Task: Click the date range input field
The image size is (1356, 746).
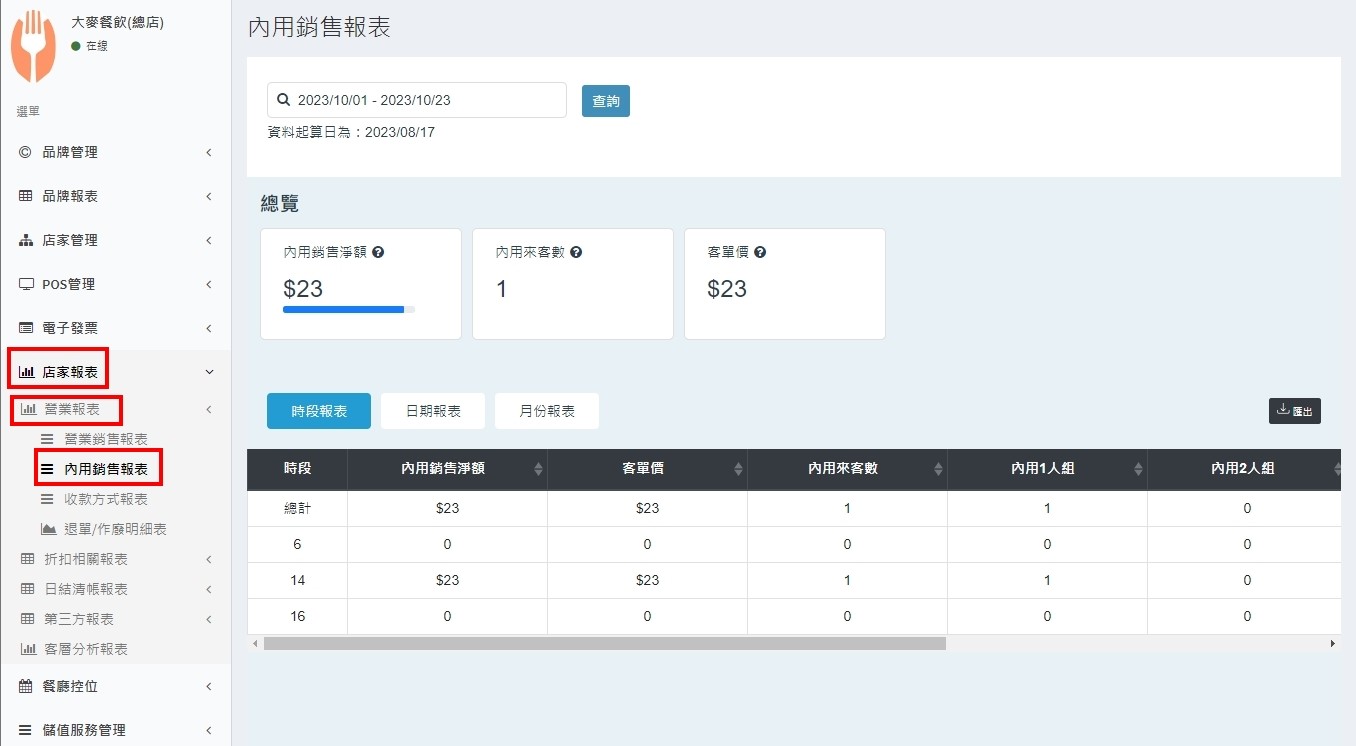Action: point(417,100)
